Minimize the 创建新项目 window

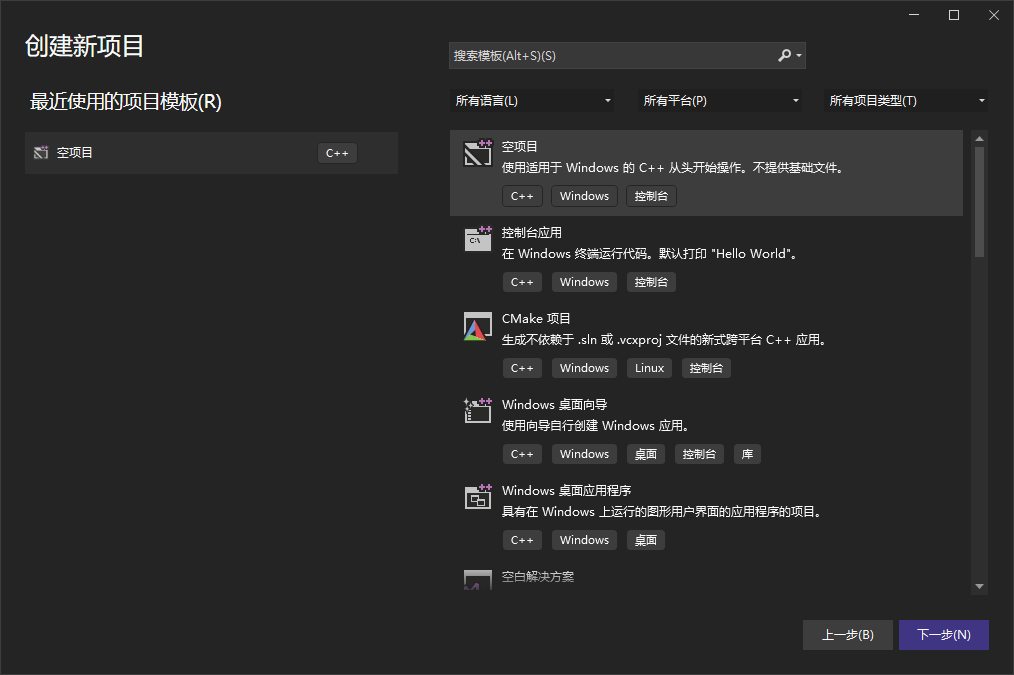click(914, 16)
